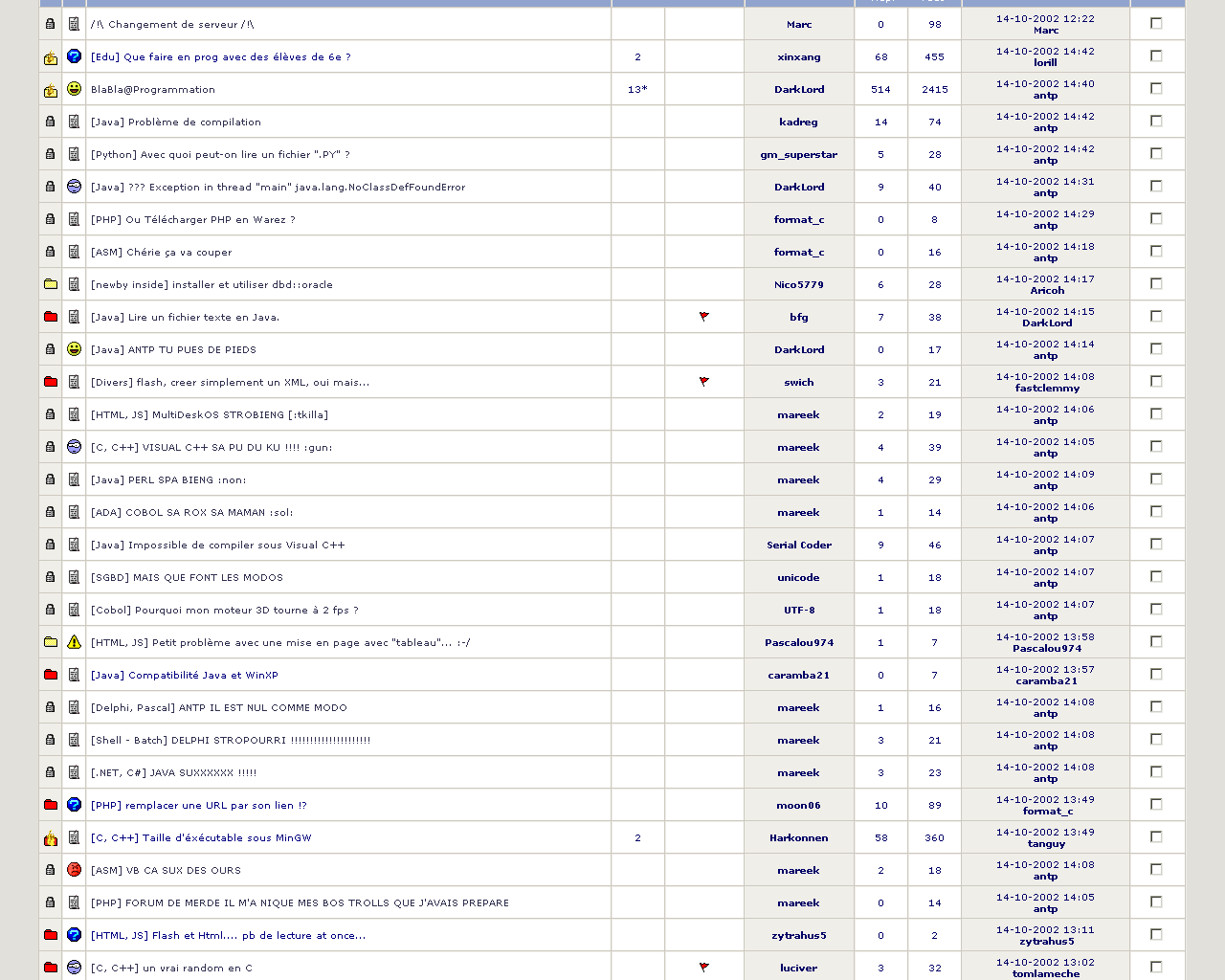Viewport: 1225px width, 980px height.
Task: Click the red flag on the 'un vrai random en C' row
Action: tap(703, 968)
